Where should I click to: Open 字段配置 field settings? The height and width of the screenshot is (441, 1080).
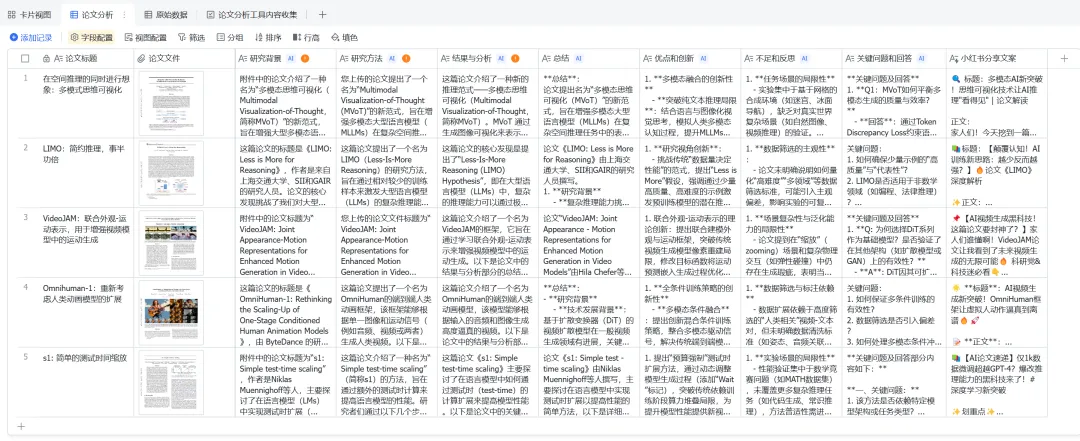[x=92, y=37]
